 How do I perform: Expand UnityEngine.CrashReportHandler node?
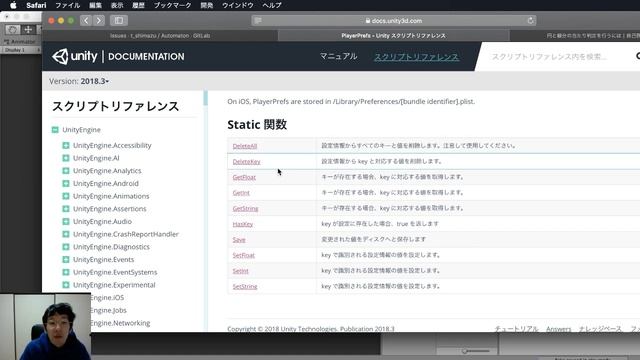pyautogui.click(x=66, y=234)
